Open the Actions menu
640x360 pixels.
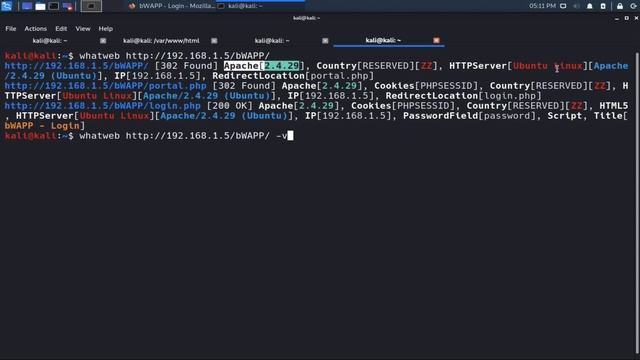coord(36,29)
